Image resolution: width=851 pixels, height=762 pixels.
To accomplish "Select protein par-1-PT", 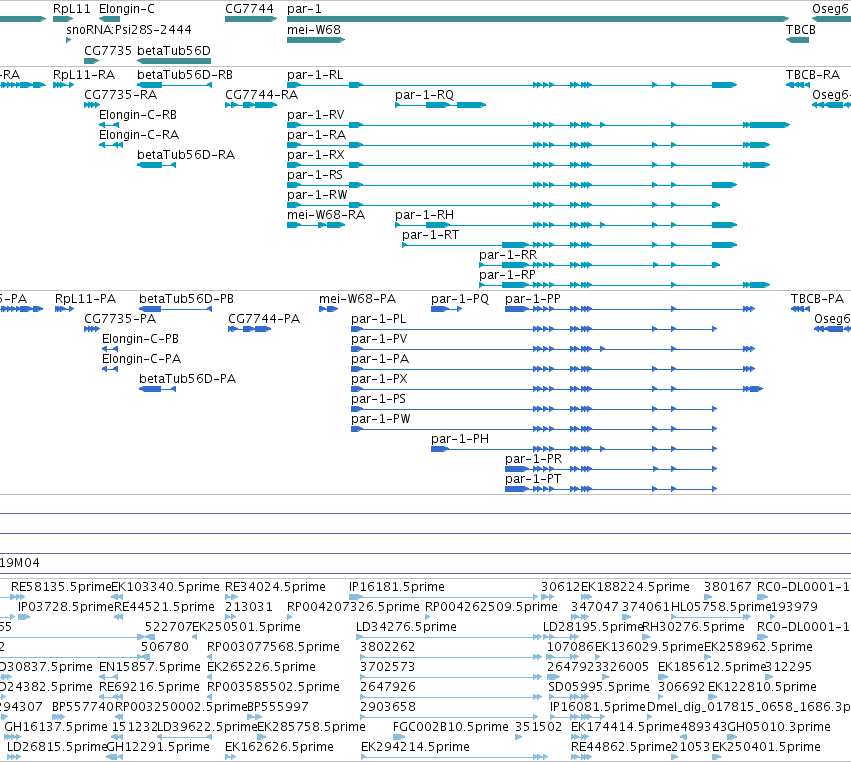I will point(611,490).
